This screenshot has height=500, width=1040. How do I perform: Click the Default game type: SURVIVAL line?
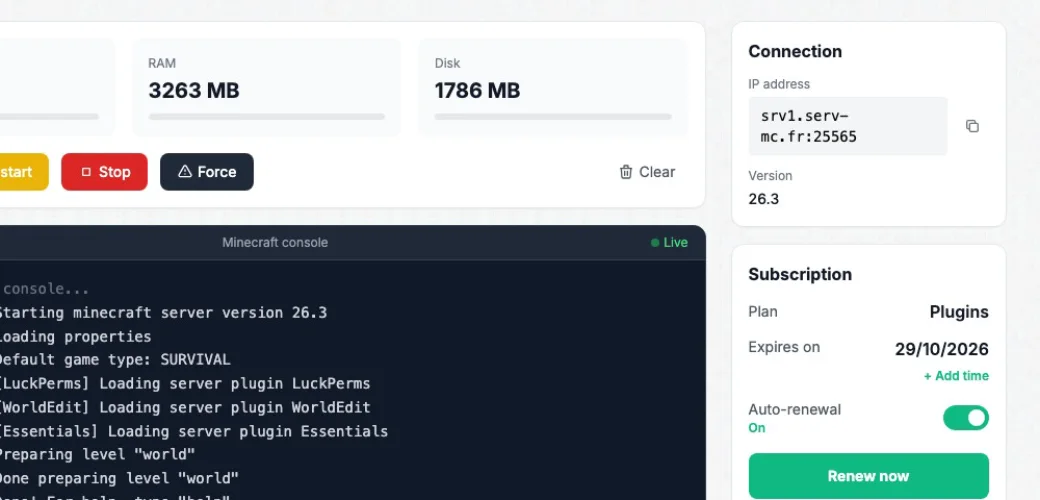pos(114,359)
